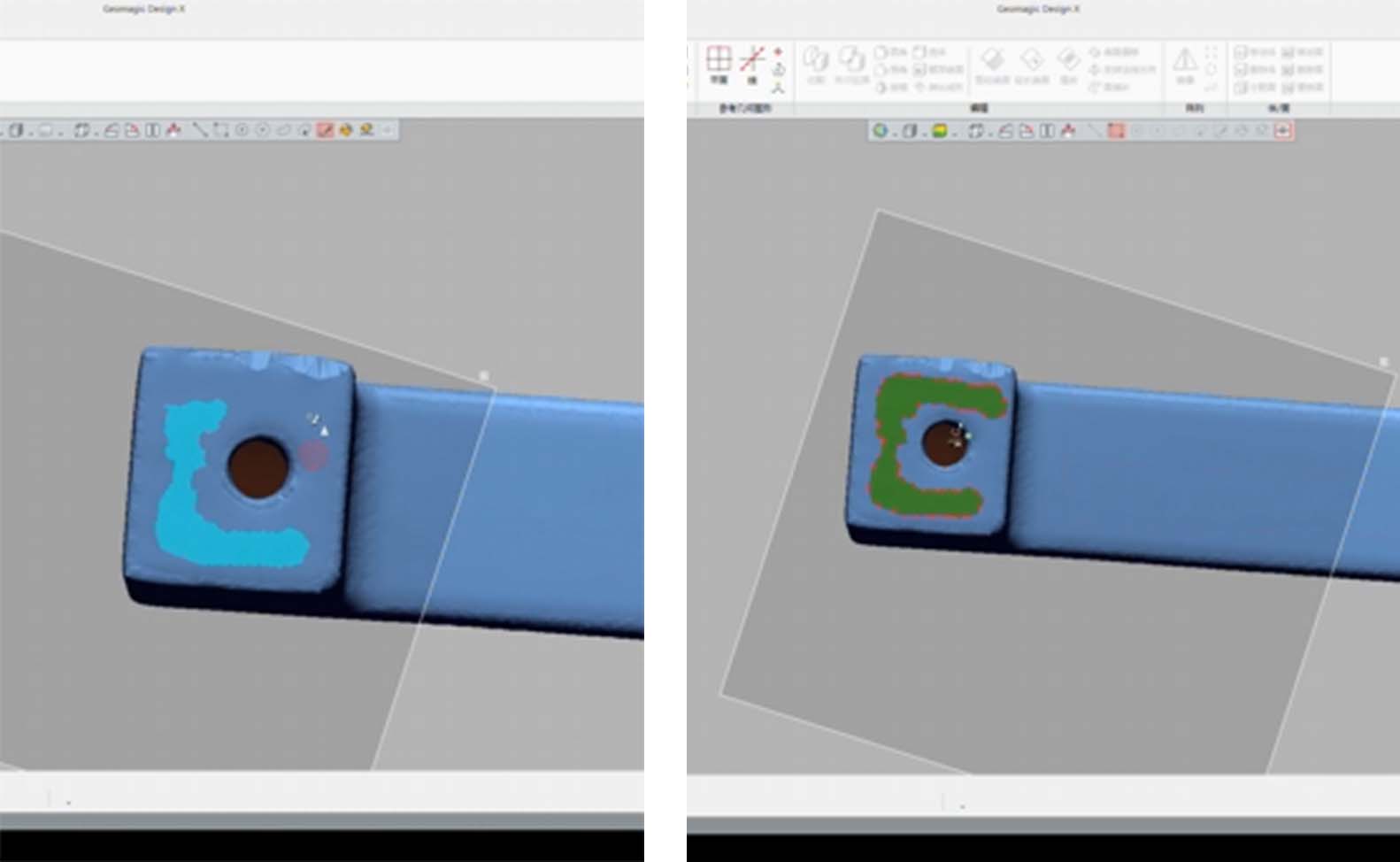
Task: Expand the overflow arrow ending the left toolbar
Action: (x=388, y=130)
